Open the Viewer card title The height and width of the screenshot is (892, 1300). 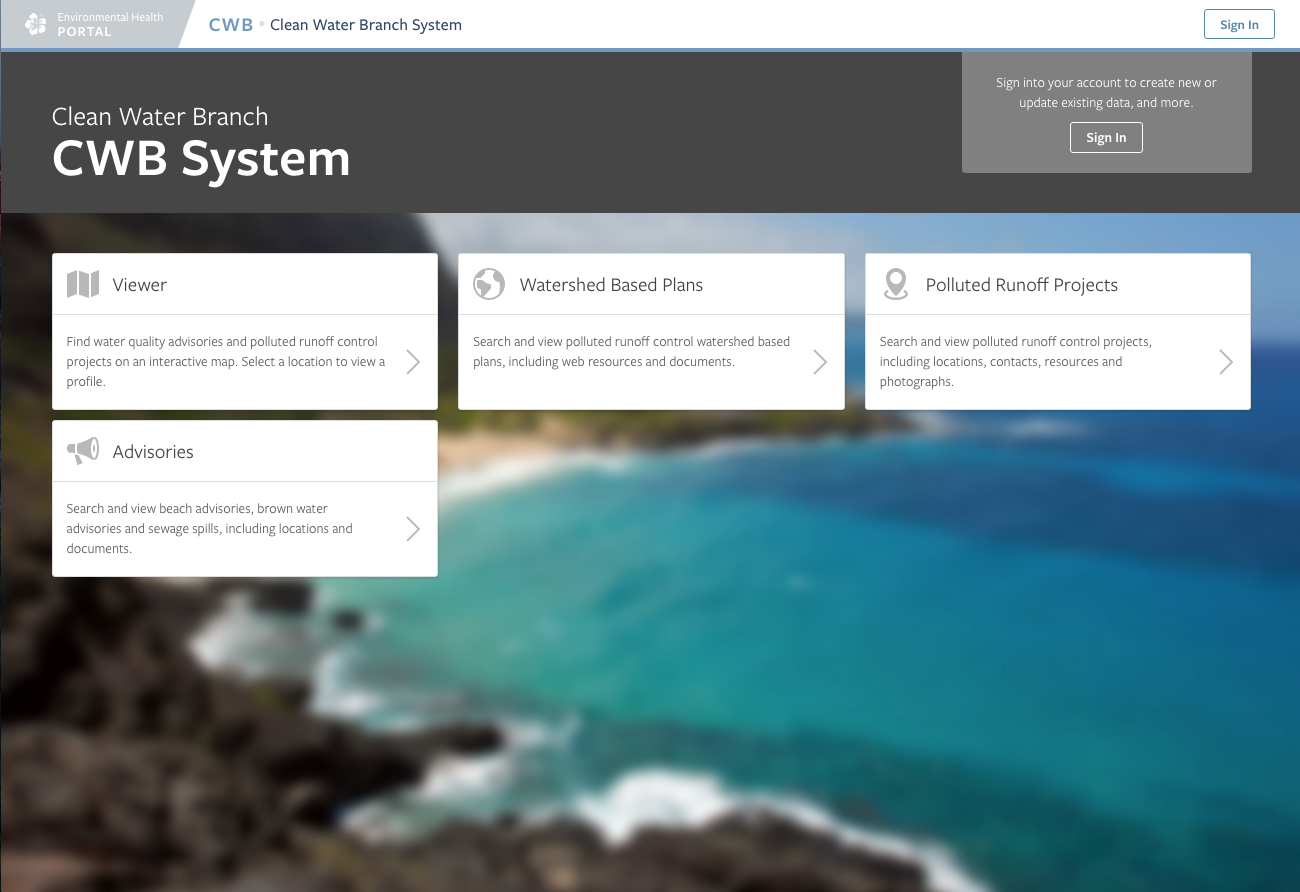(140, 285)
